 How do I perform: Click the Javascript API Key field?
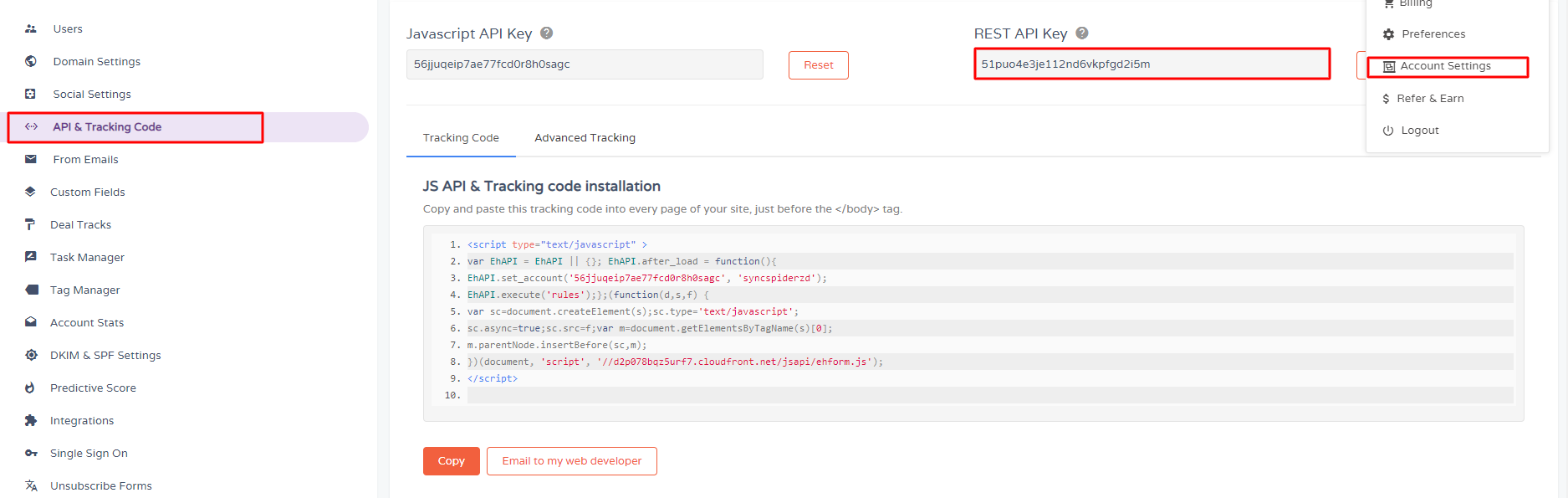pyautogui.click(x=585, y=64)
